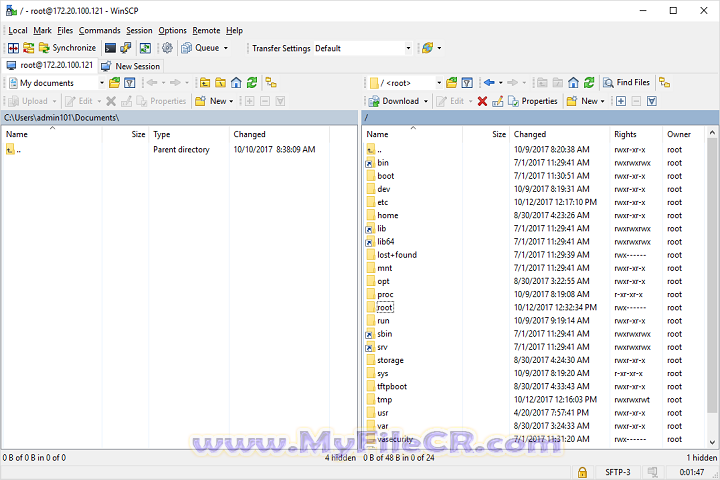Click the lock icon in status bar
The width and height of the screenshot is (720, 480).
point(582,472)
